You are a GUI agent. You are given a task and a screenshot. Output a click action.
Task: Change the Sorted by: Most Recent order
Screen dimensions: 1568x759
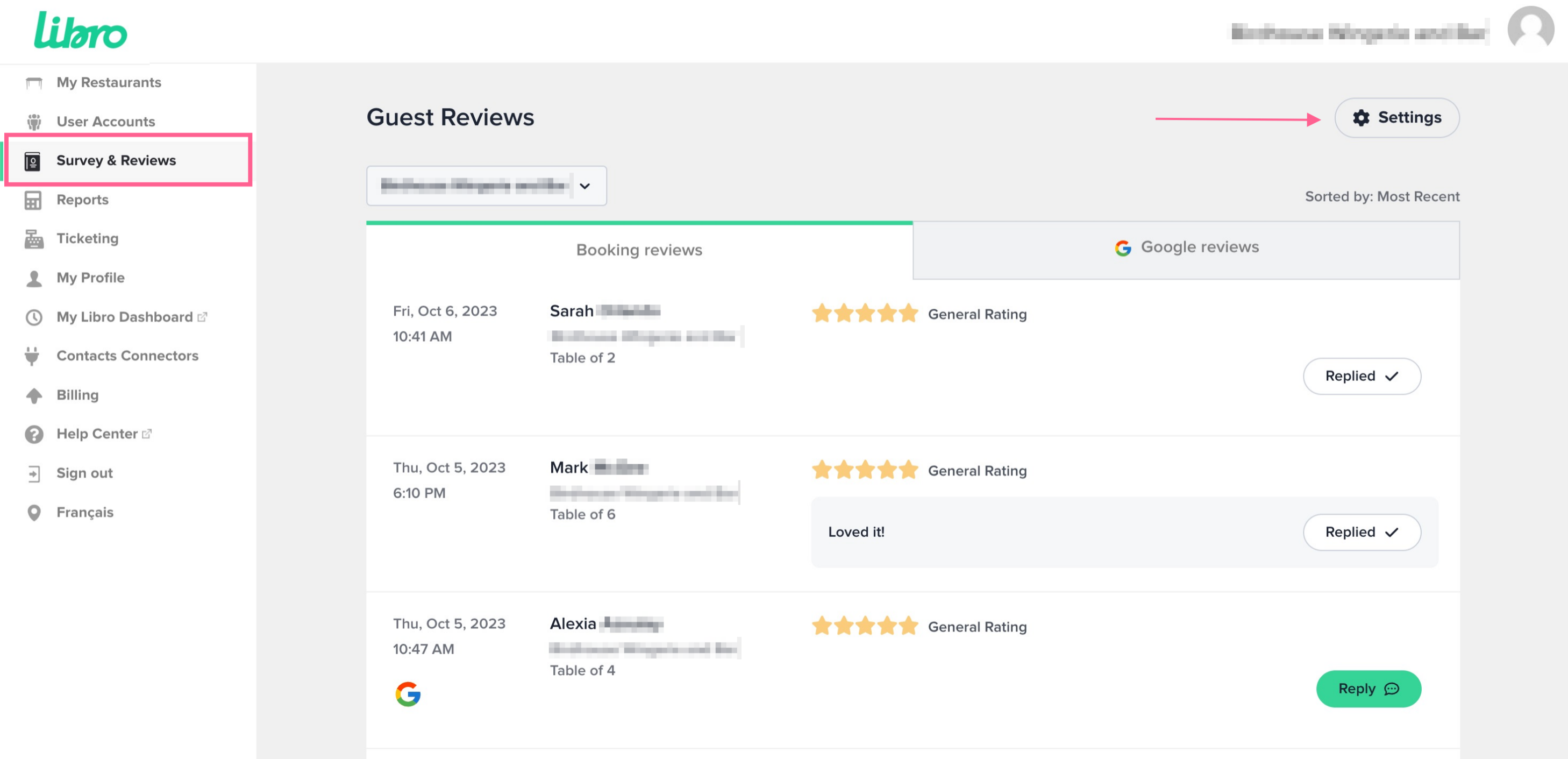1381,197
